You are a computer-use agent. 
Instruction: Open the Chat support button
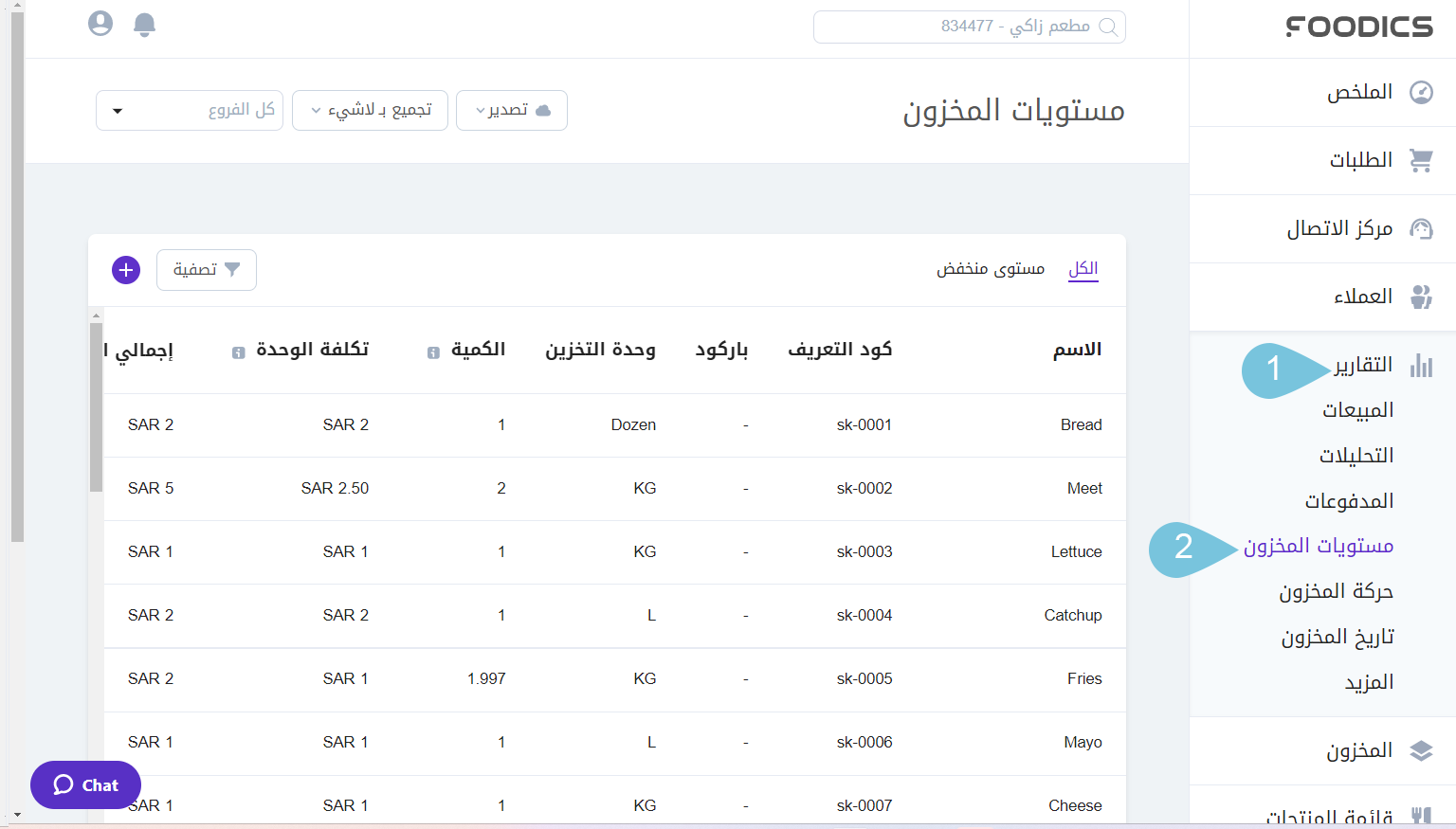pos(85,784)
